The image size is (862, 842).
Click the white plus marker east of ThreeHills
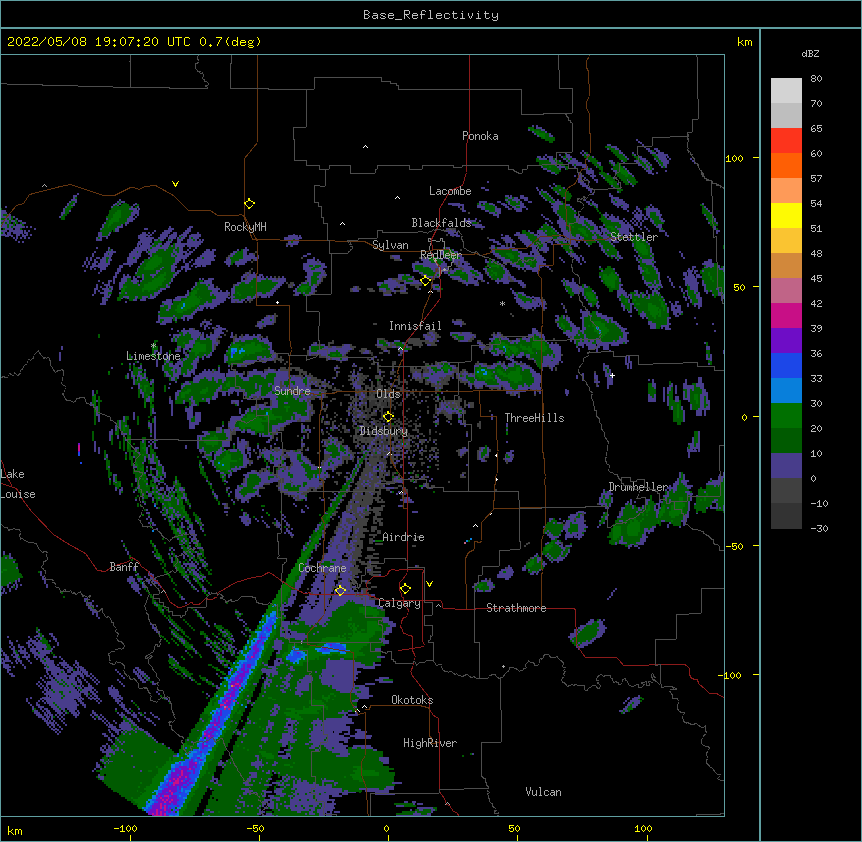click(612, 375)
